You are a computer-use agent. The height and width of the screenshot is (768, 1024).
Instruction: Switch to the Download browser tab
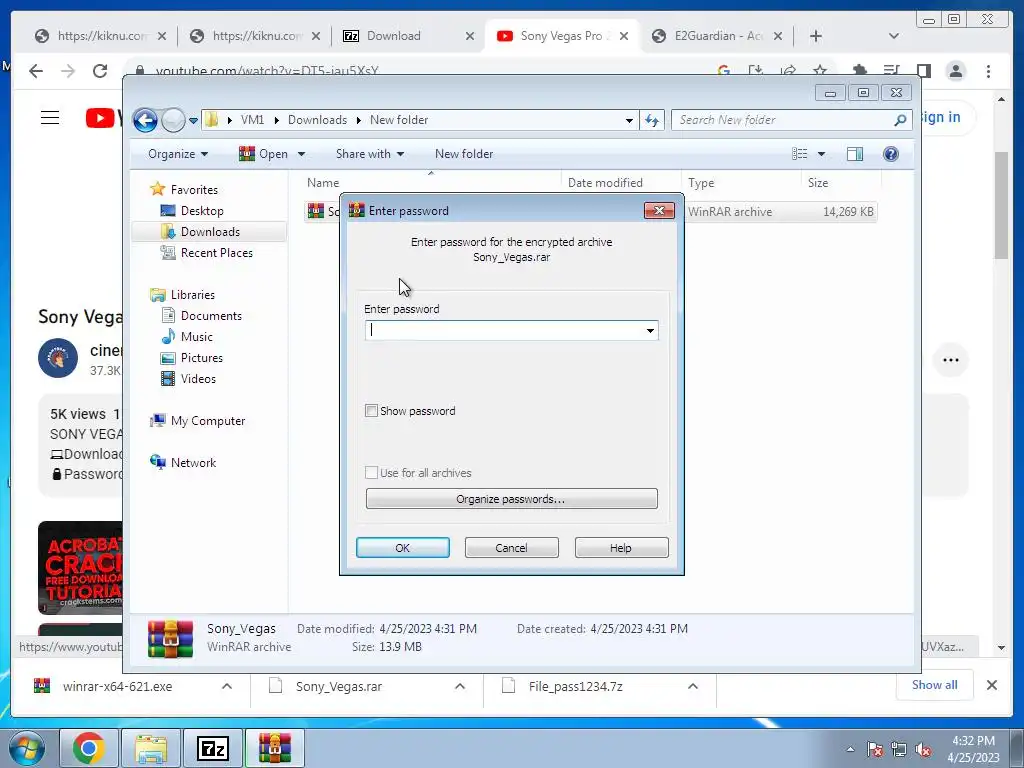click(394, 36)
